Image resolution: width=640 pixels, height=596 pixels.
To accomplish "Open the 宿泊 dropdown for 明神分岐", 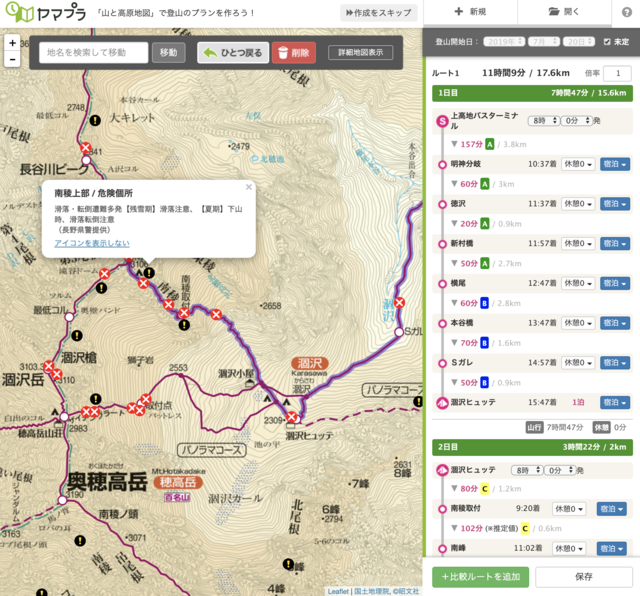I will pos(614,164).
